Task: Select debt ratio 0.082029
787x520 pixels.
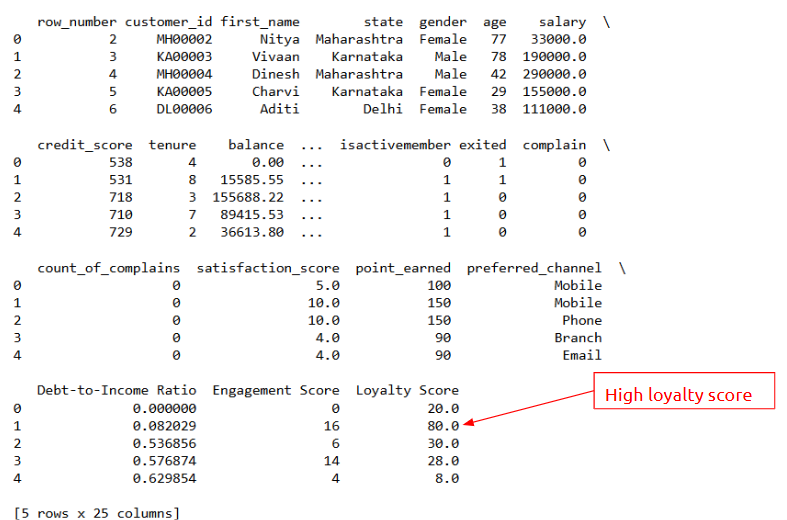Action: (165, 426)
